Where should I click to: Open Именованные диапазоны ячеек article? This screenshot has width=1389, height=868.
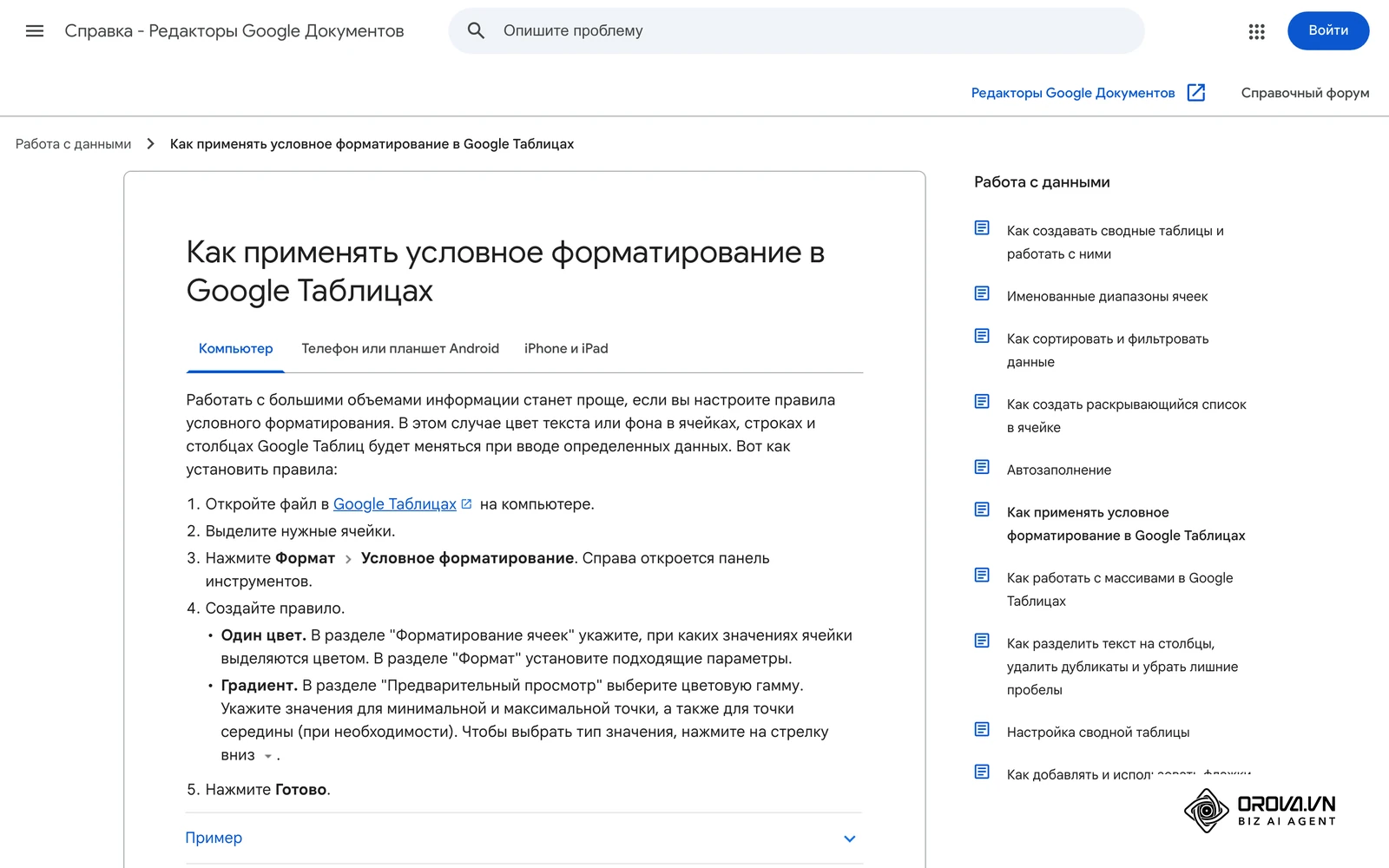pyautogui.click(x=1107, y=297)
